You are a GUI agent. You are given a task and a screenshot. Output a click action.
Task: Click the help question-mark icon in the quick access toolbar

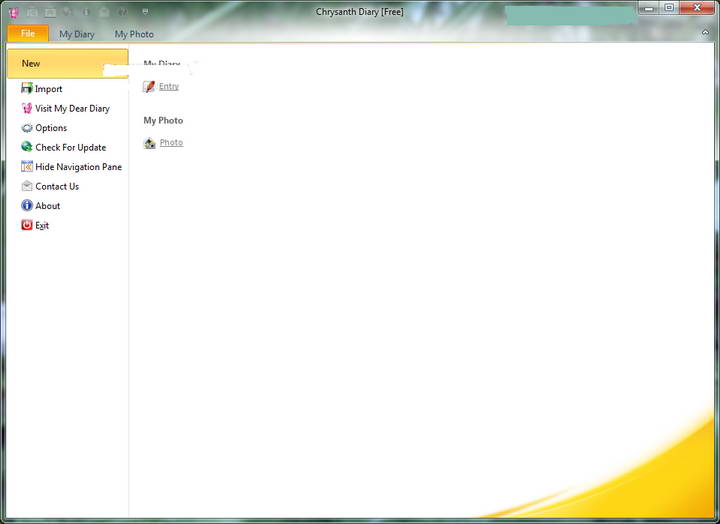click(x=123, y=12)
